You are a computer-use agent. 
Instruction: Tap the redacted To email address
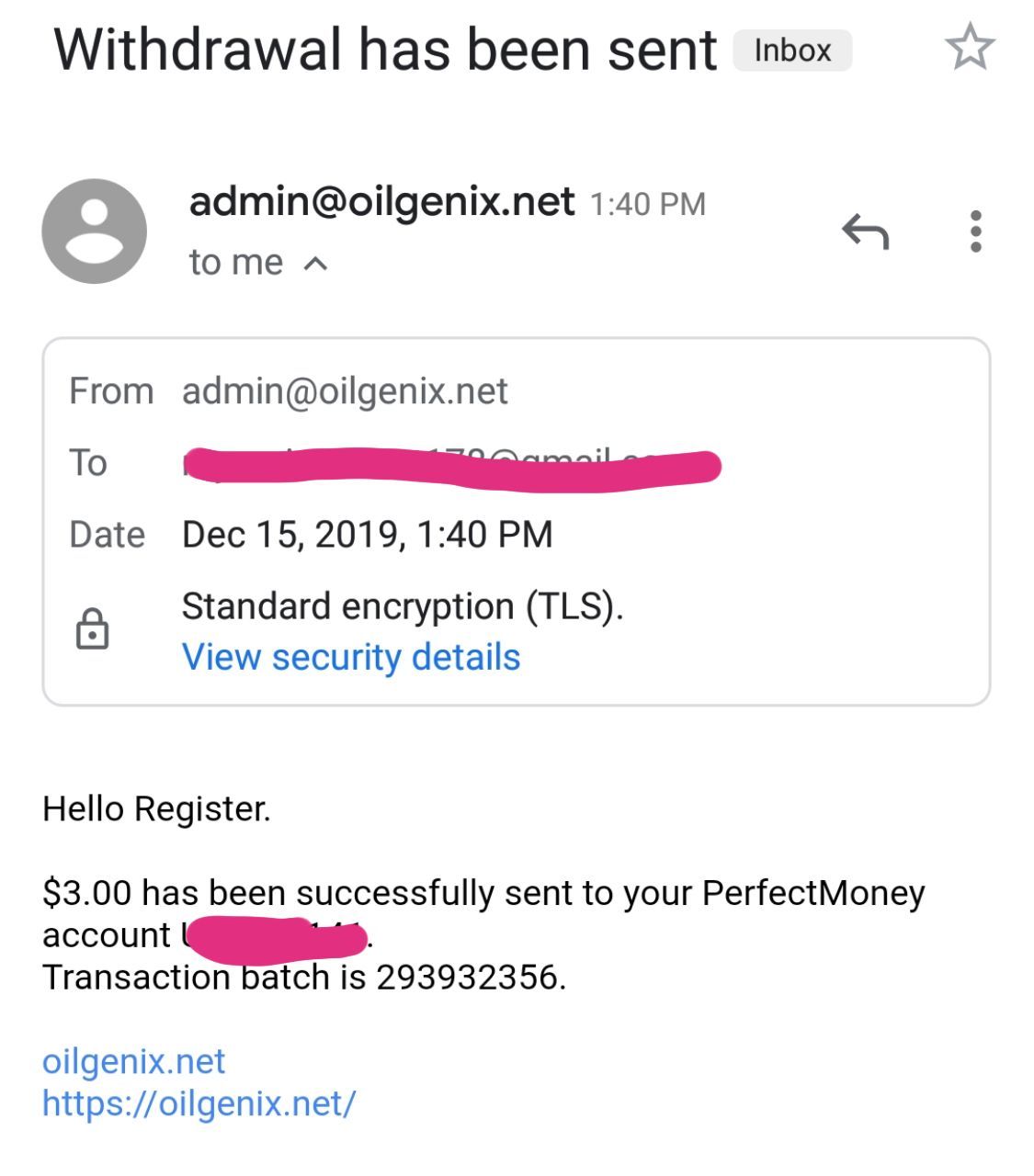coord(450,464)
